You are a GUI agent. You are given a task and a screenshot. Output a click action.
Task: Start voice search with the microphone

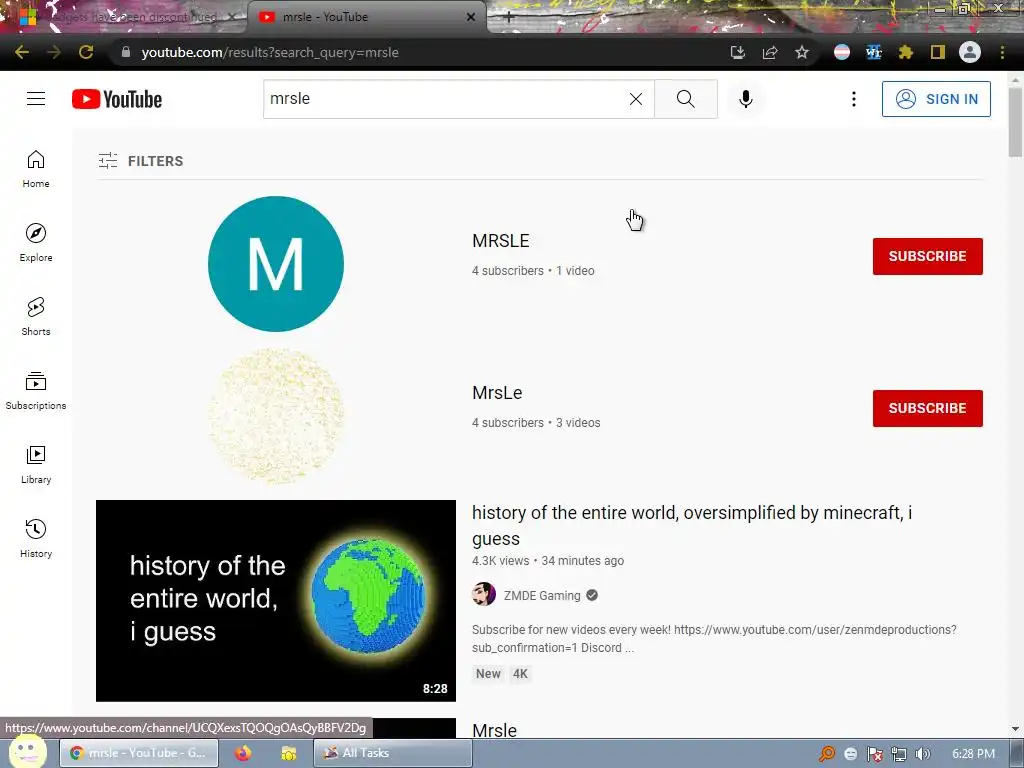point(746,99)
